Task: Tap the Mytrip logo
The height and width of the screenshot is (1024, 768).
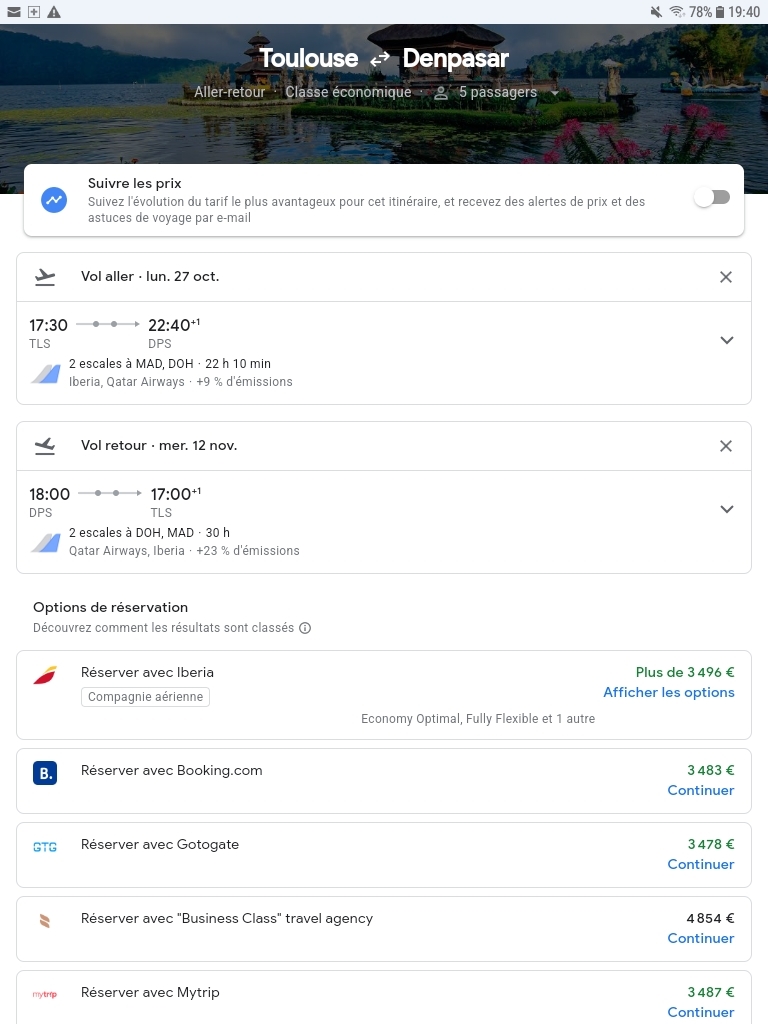Action: [x=45, y=994]
